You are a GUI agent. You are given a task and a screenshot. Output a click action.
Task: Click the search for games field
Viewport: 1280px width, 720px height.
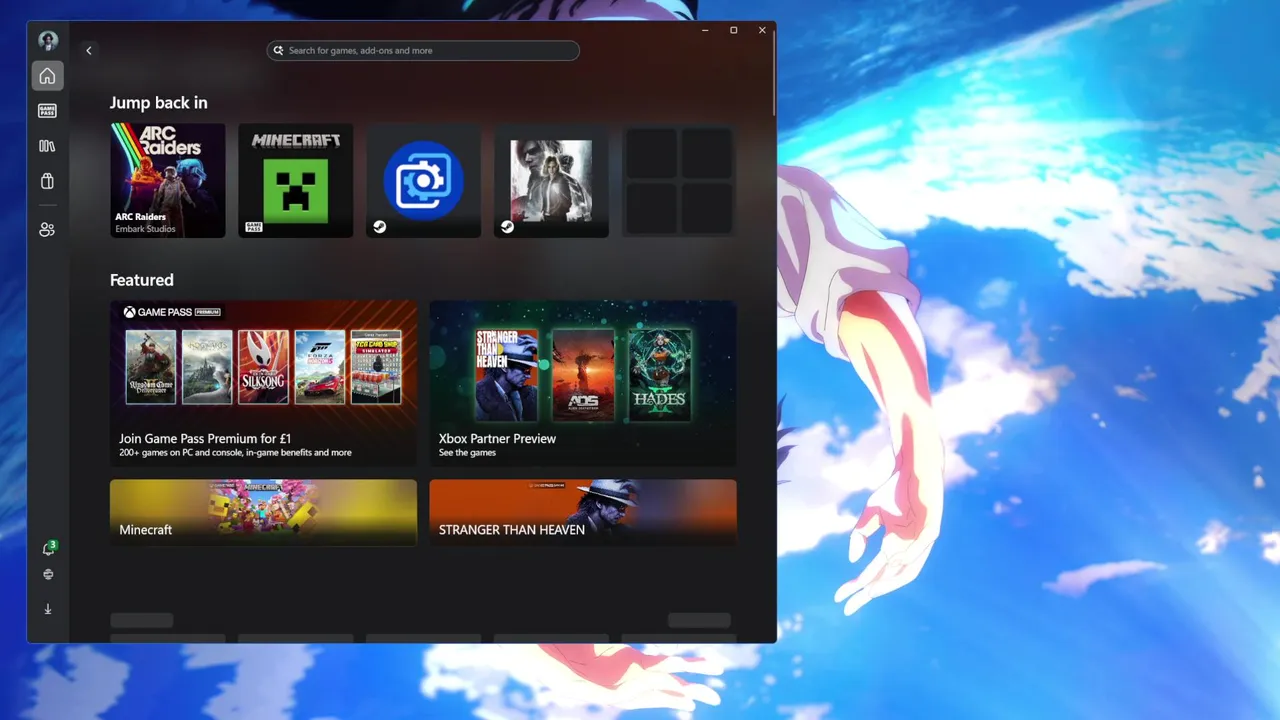tap(423, 50)
